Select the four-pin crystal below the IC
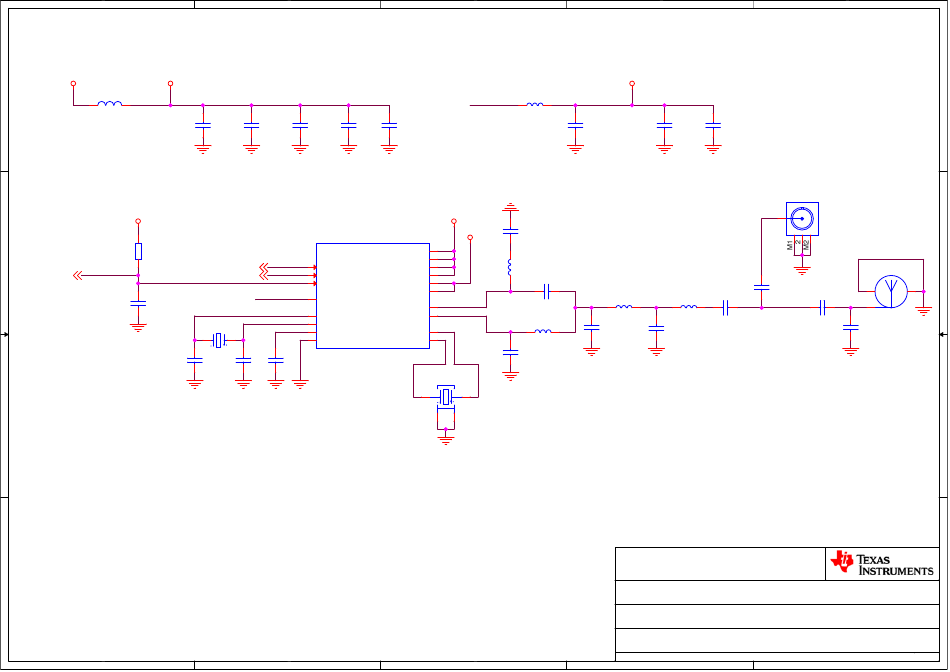950x672 pixels. [446, 397]
